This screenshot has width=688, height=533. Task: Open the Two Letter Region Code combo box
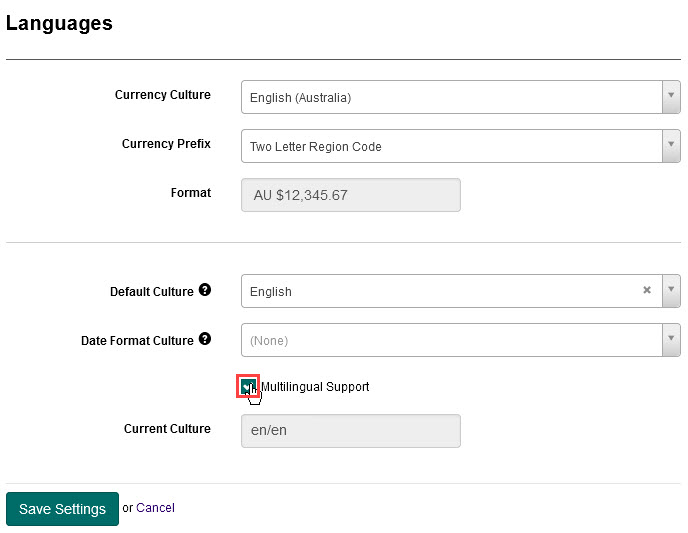coord(461,146)
